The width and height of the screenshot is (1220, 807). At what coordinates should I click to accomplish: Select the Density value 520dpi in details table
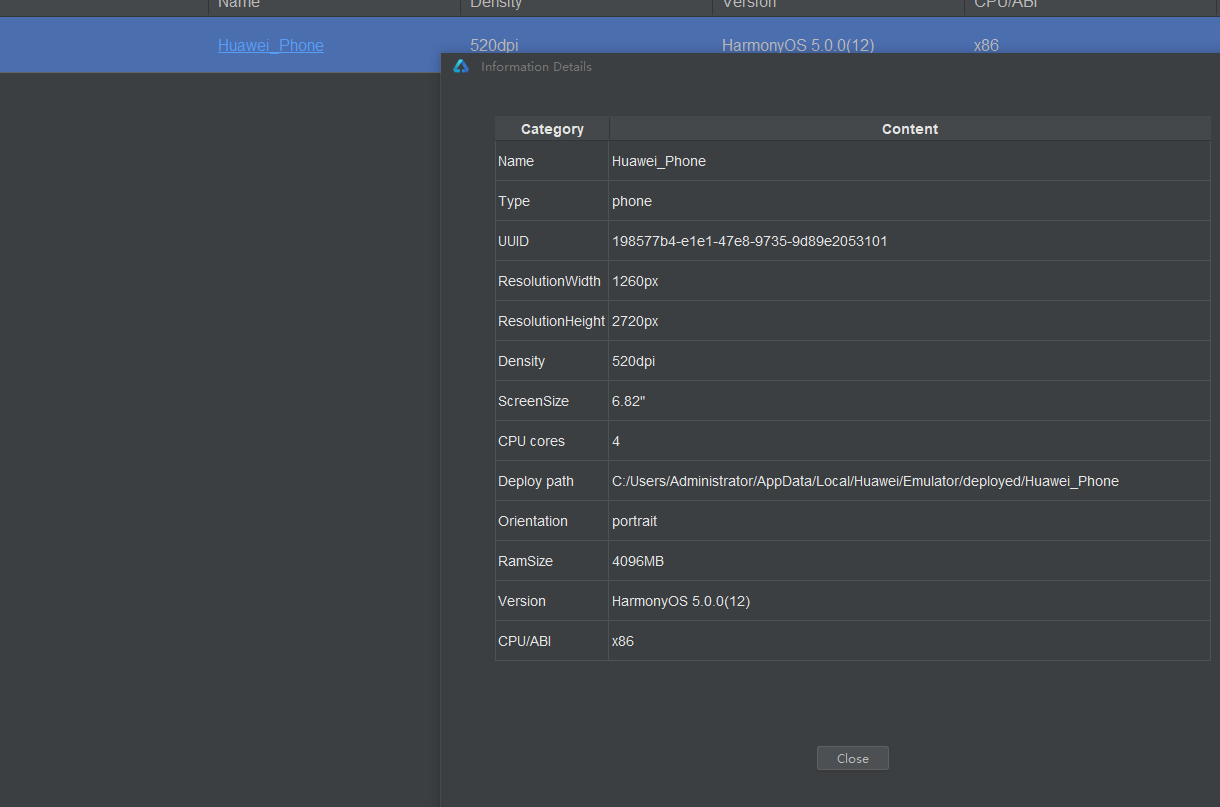[634, 361]
